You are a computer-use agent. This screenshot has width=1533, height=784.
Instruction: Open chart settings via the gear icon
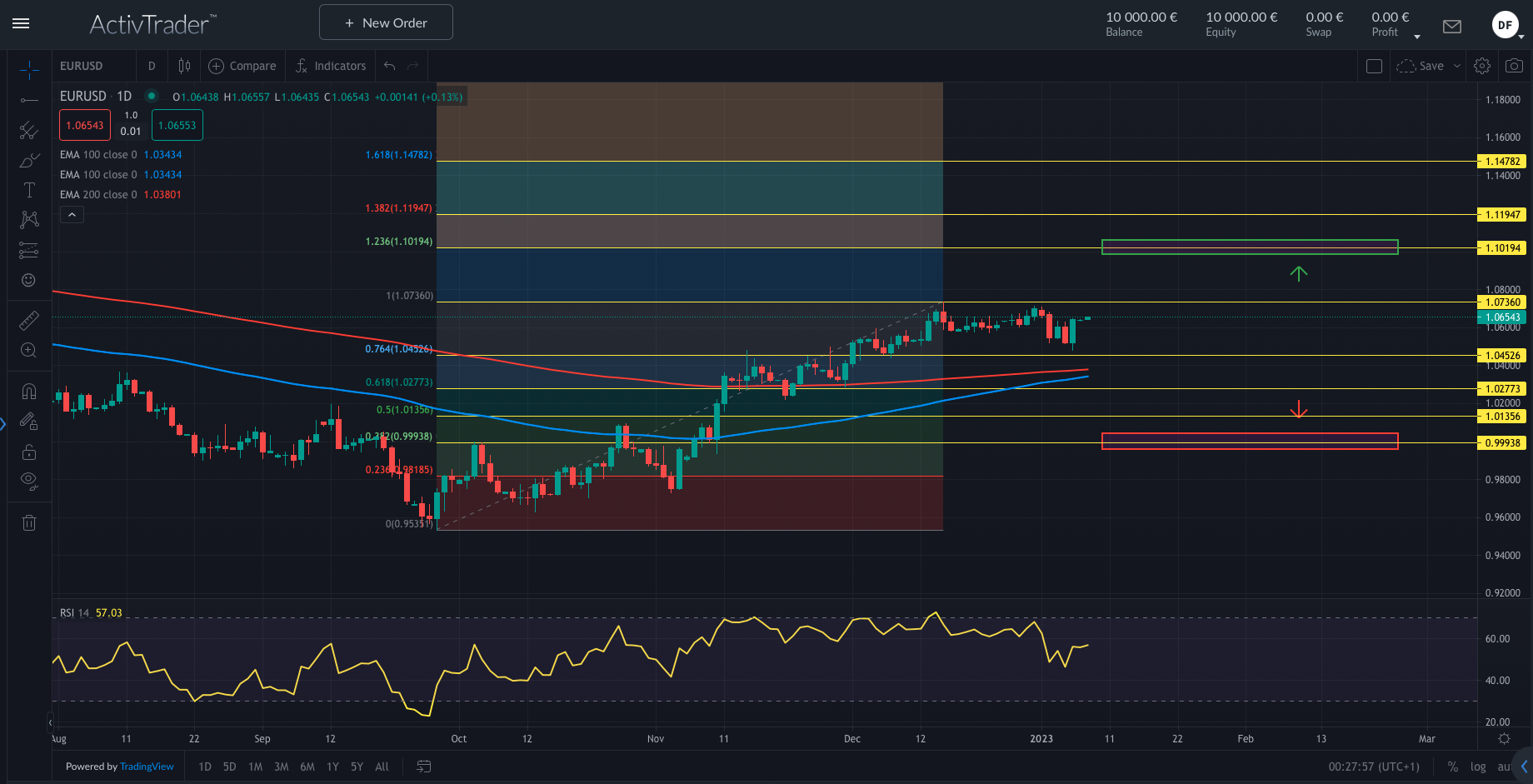pyautogui.click(x=1481, y=66)
